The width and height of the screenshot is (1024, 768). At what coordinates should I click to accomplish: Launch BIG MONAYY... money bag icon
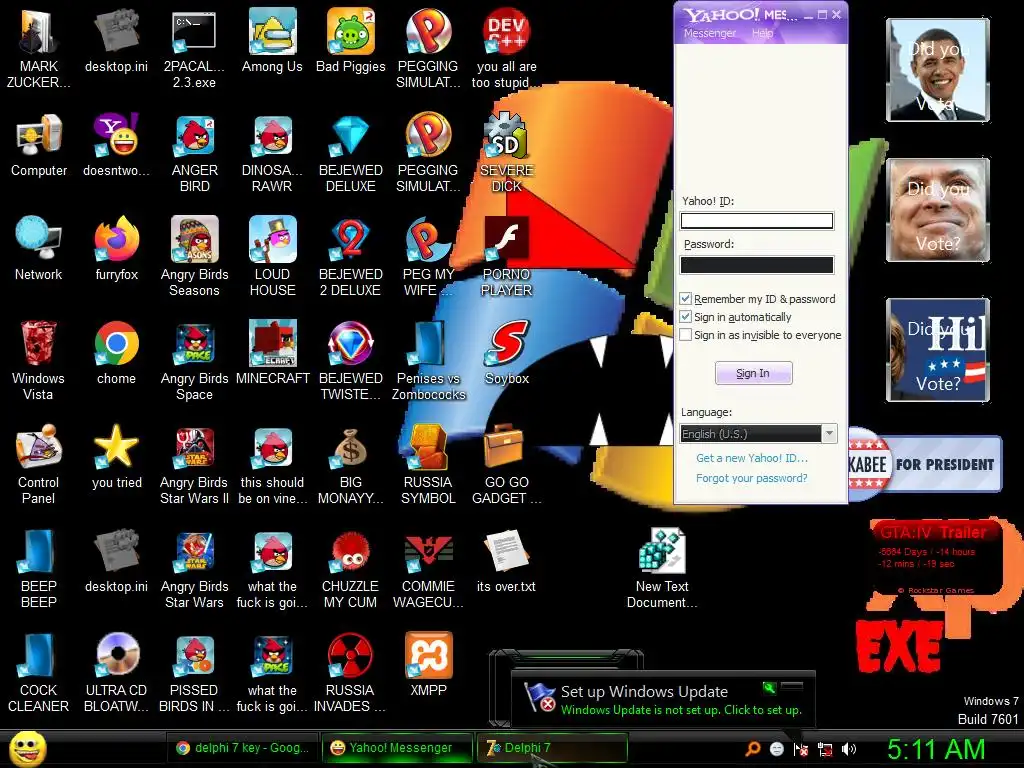point(351,464)
